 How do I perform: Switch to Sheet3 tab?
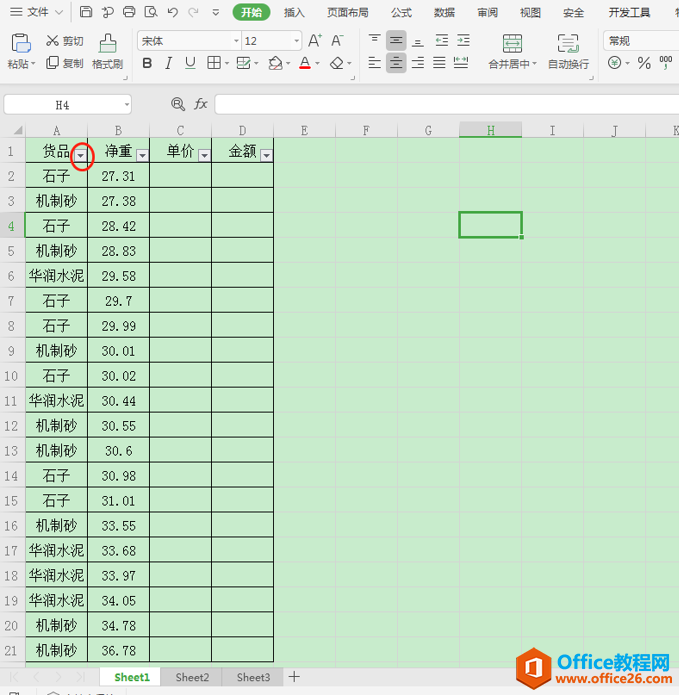coord(253,677)
